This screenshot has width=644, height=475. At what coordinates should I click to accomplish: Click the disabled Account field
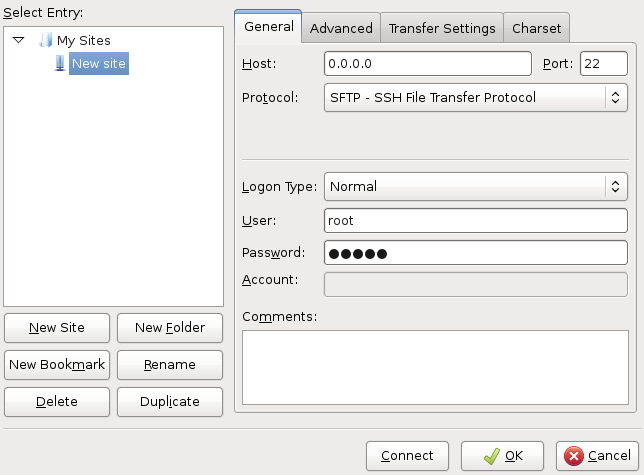point(476,284)
